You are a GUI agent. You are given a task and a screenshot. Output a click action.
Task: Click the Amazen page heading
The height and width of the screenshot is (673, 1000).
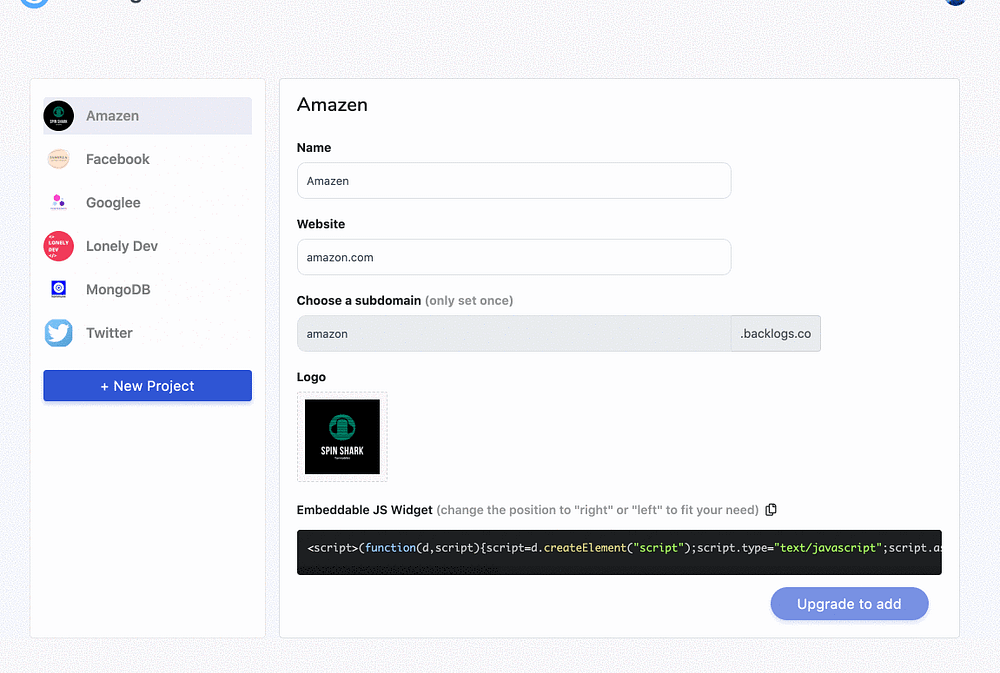[332, 105]
